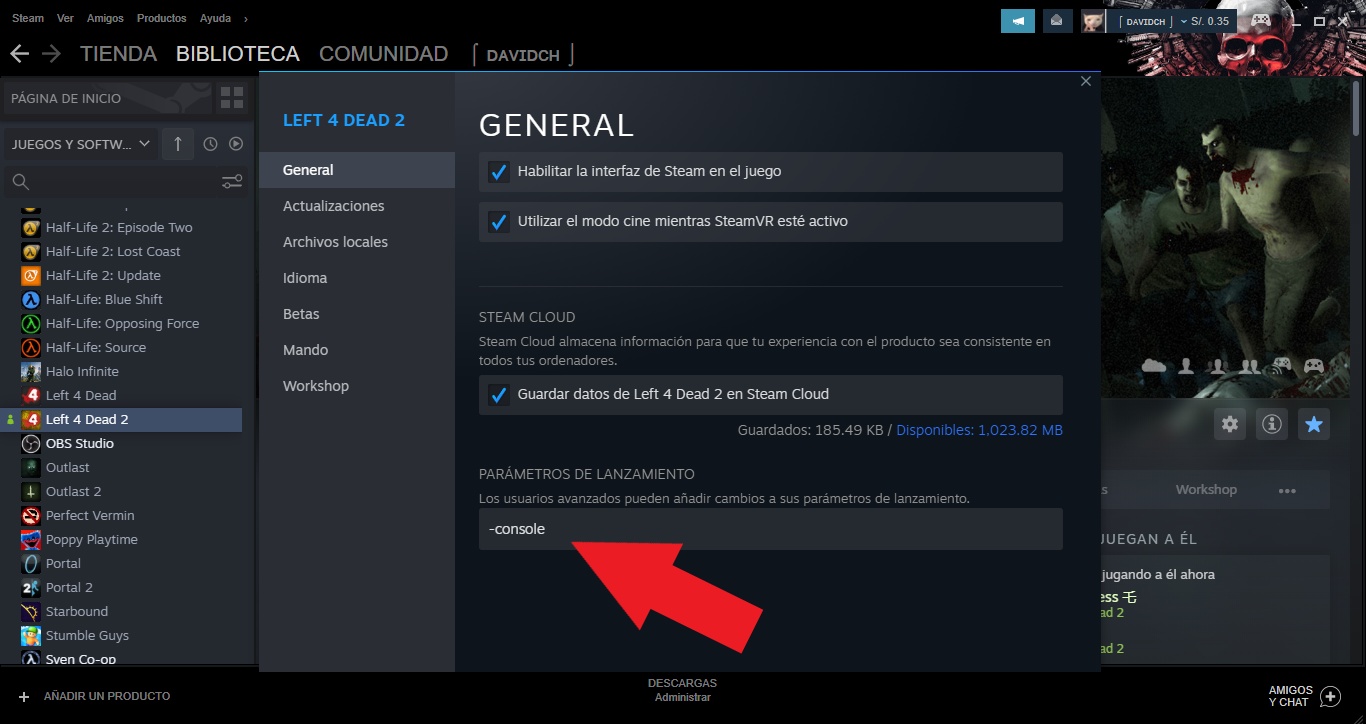The height and width of the screenshot is (724, 1366).
Task: Click the up-arrow sort button
Action: [x=177, y=144]
